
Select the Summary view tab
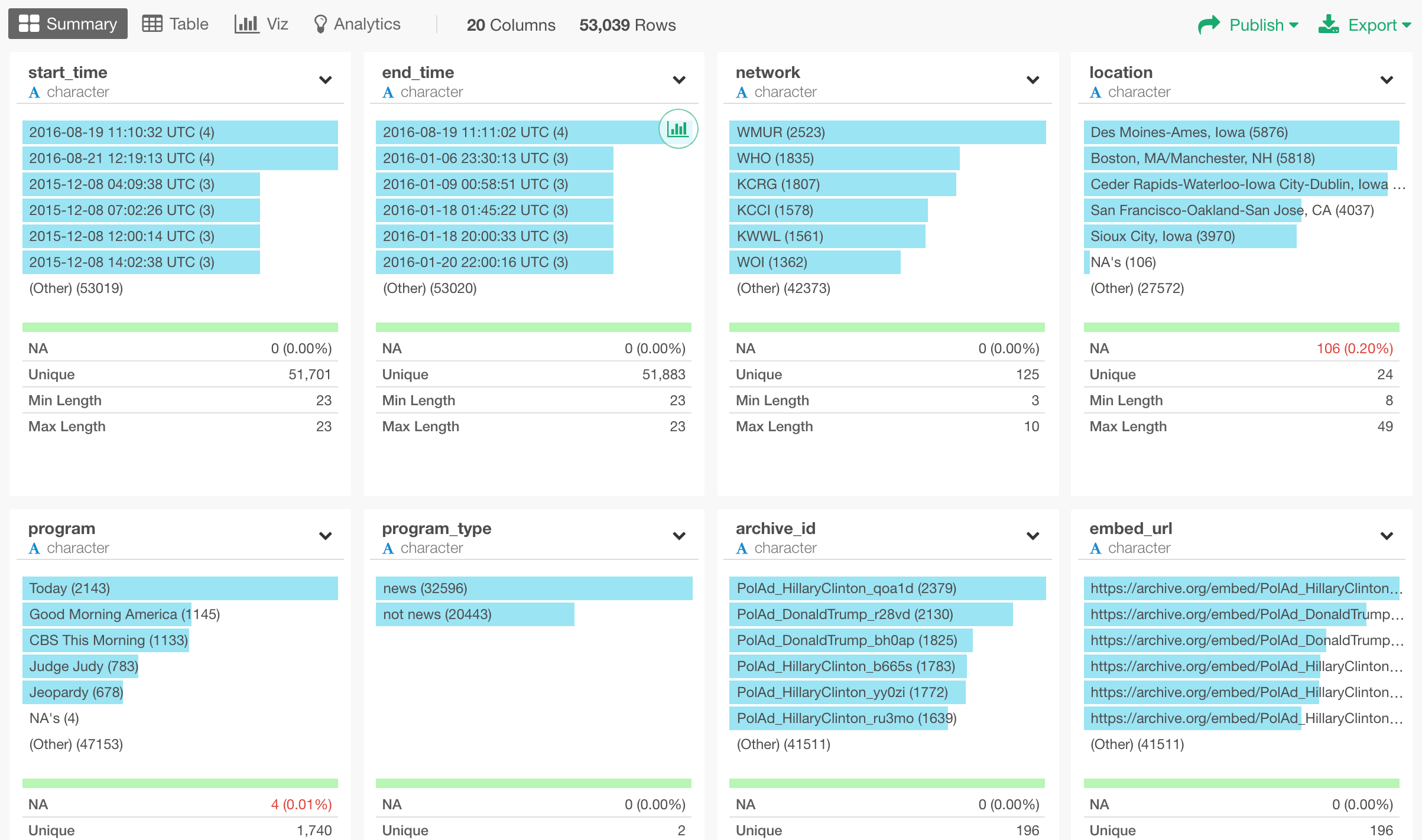click(68, 24)
